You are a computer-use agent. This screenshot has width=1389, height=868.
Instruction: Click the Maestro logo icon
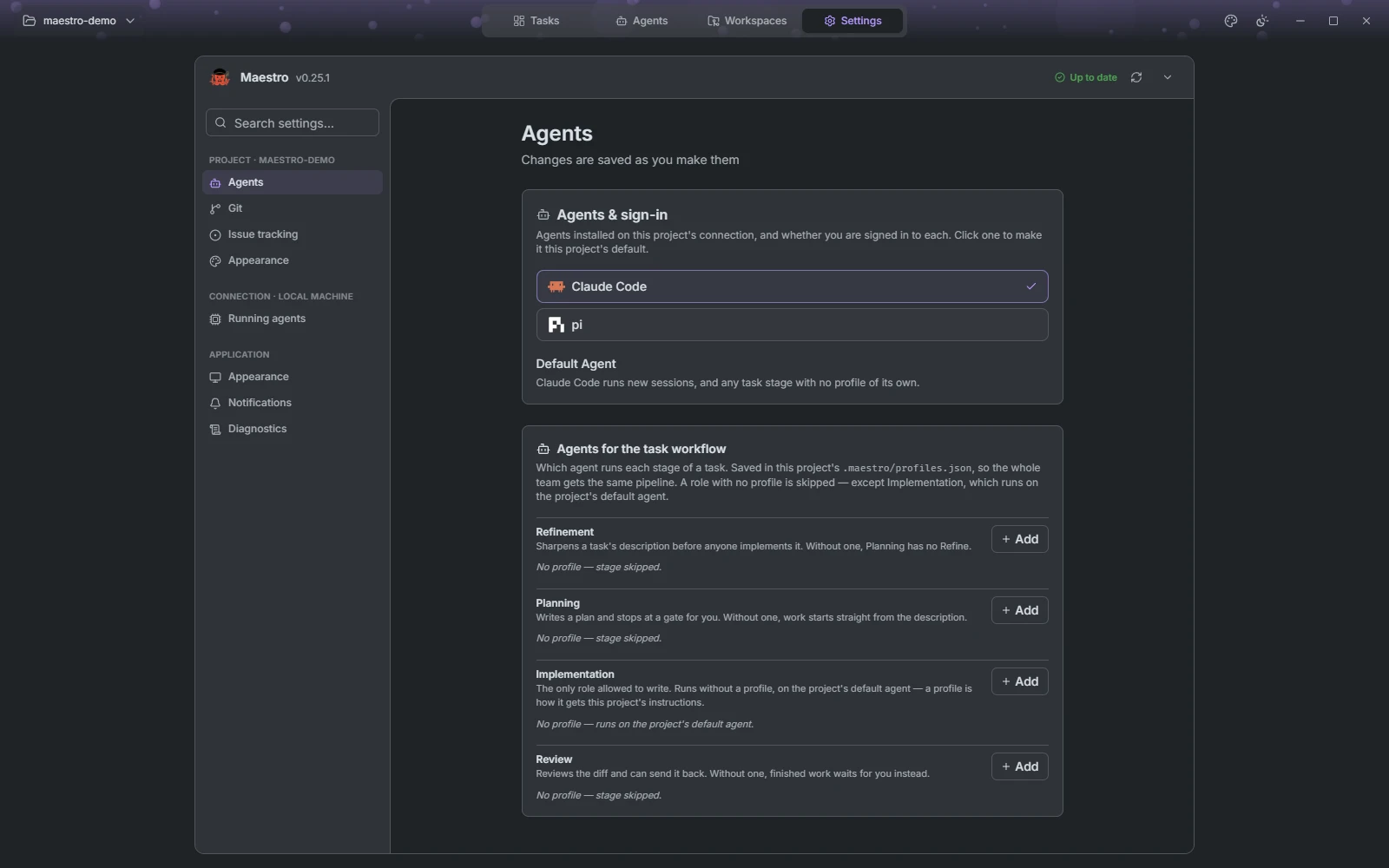pos(220,77)
